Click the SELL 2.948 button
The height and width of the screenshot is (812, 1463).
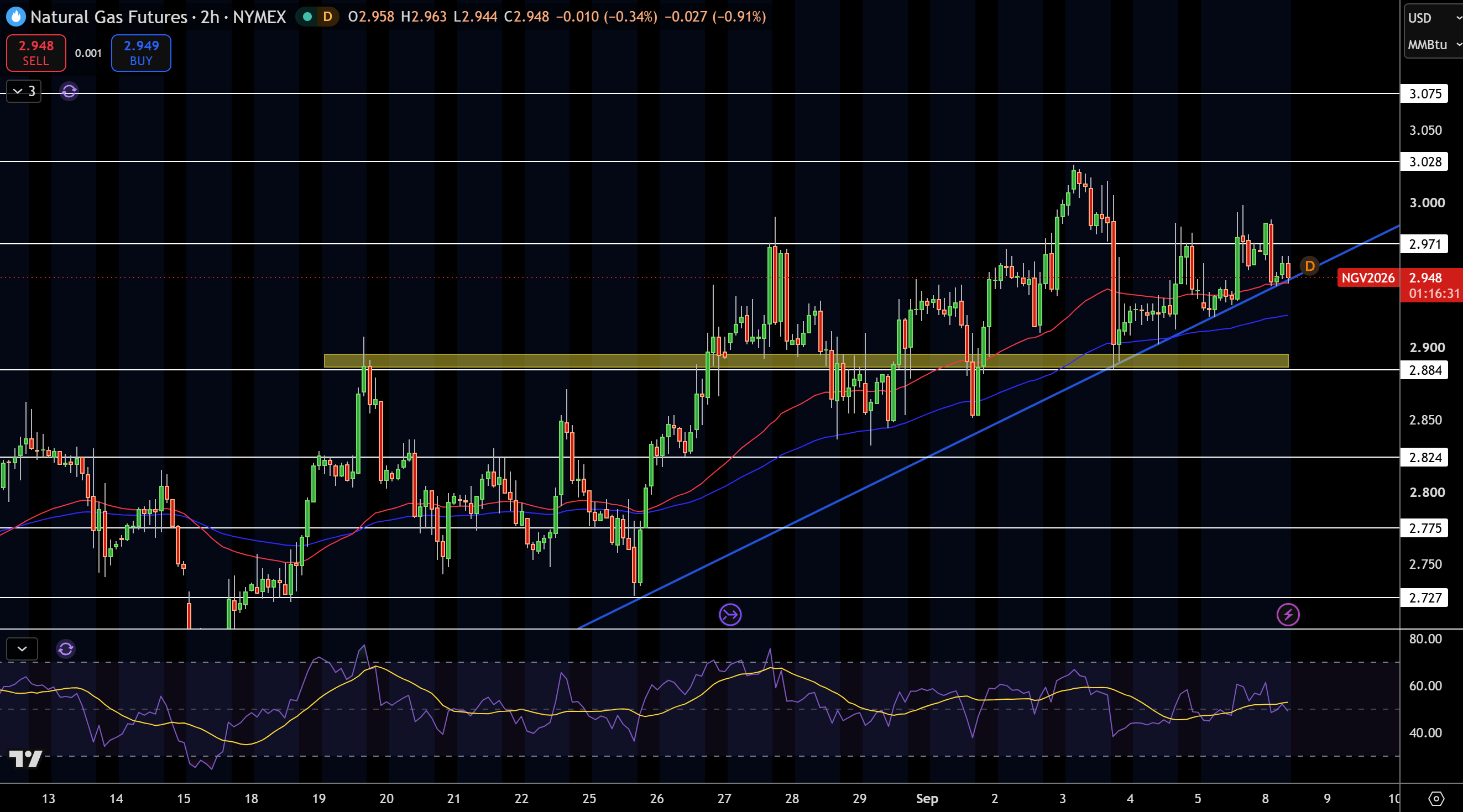pyautogui.click(x=36, y=53)
